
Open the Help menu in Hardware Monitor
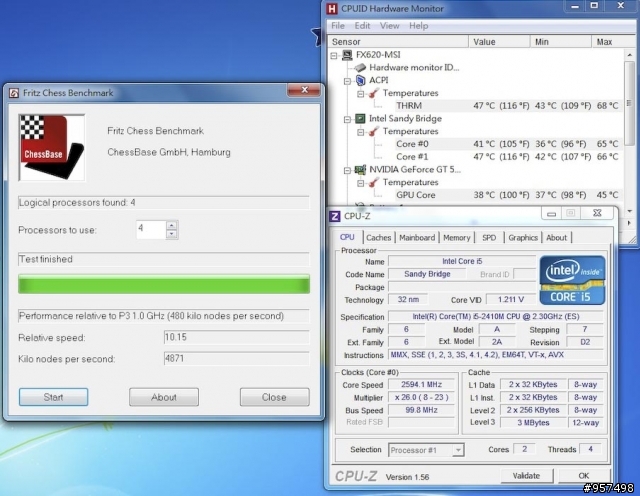click(419, 26)
